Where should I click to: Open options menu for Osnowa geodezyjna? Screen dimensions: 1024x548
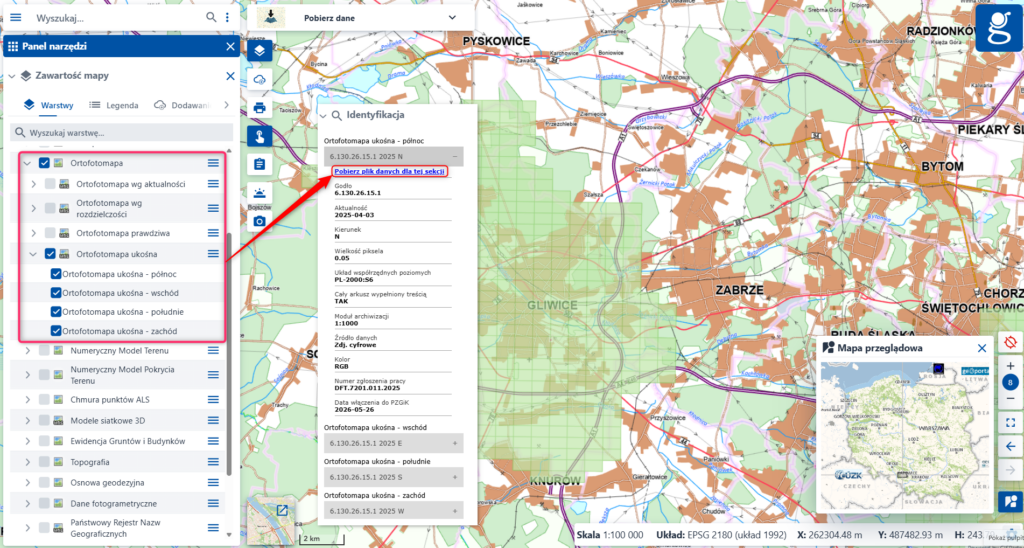coord(213,483)
